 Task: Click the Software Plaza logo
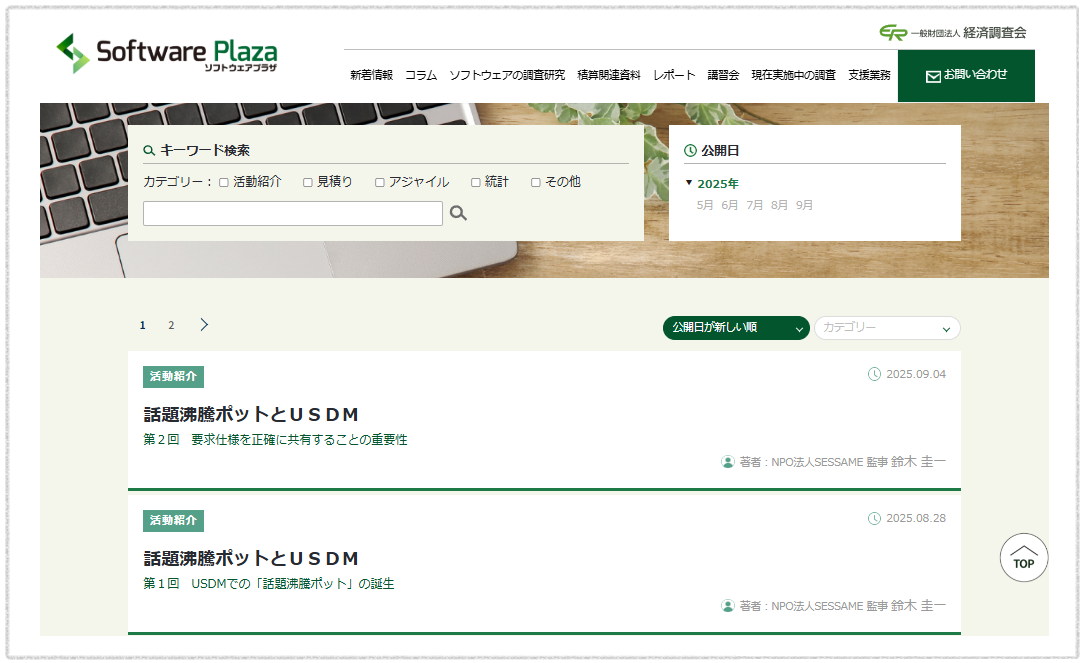click(x=167, y=54)
